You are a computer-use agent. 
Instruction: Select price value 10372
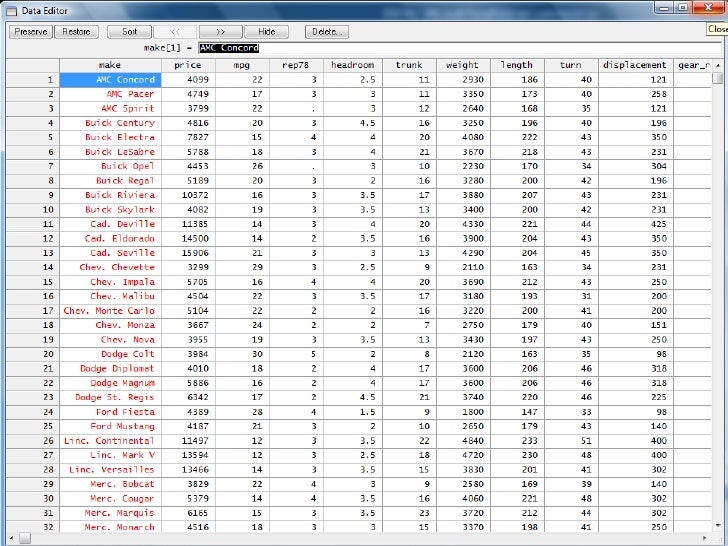click(188, 195)
